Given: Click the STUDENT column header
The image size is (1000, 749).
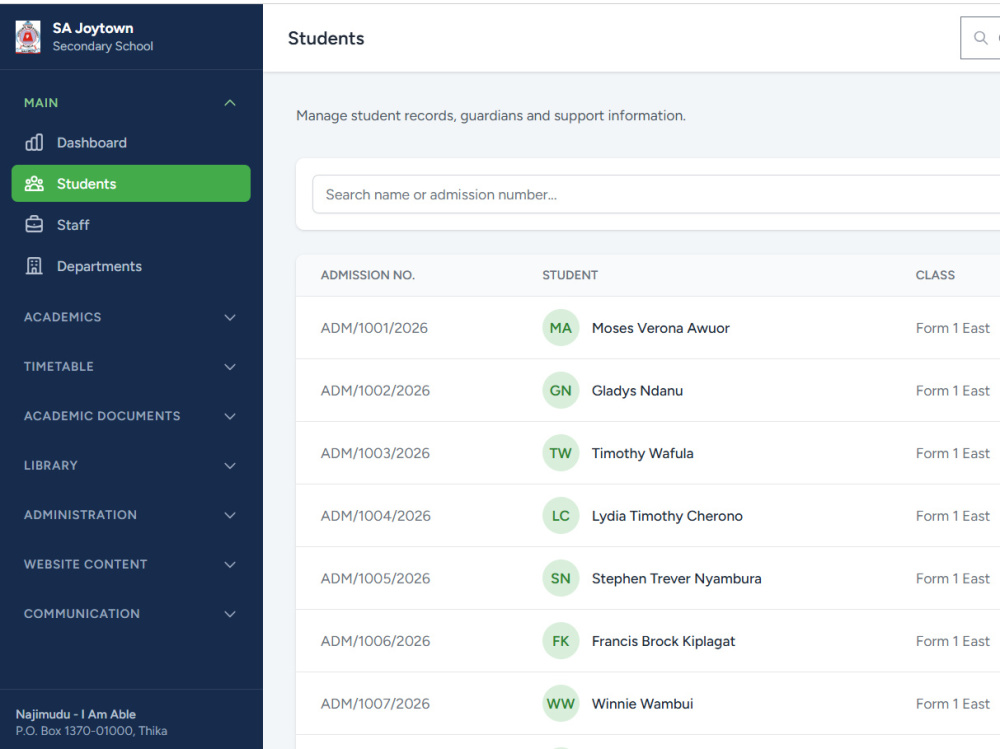Looking at the screenshot, I should coord(570,275).
